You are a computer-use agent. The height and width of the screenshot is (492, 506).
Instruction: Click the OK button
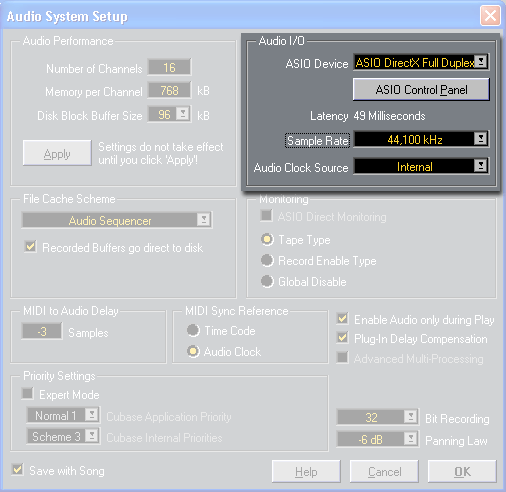point(462,471)
